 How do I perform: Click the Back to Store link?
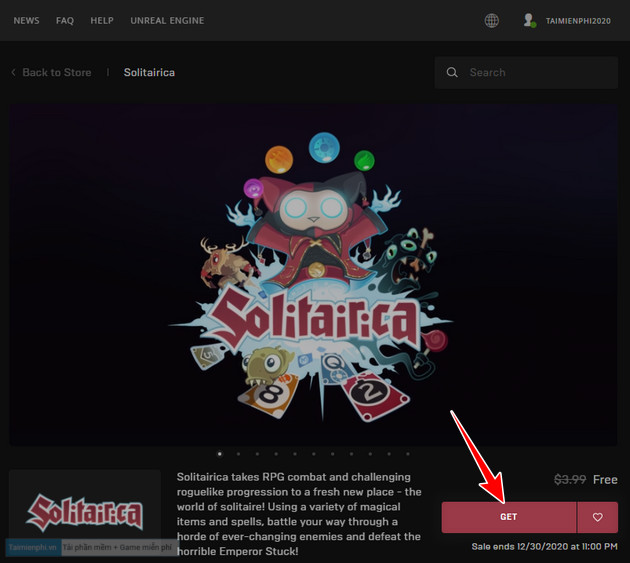57,73
